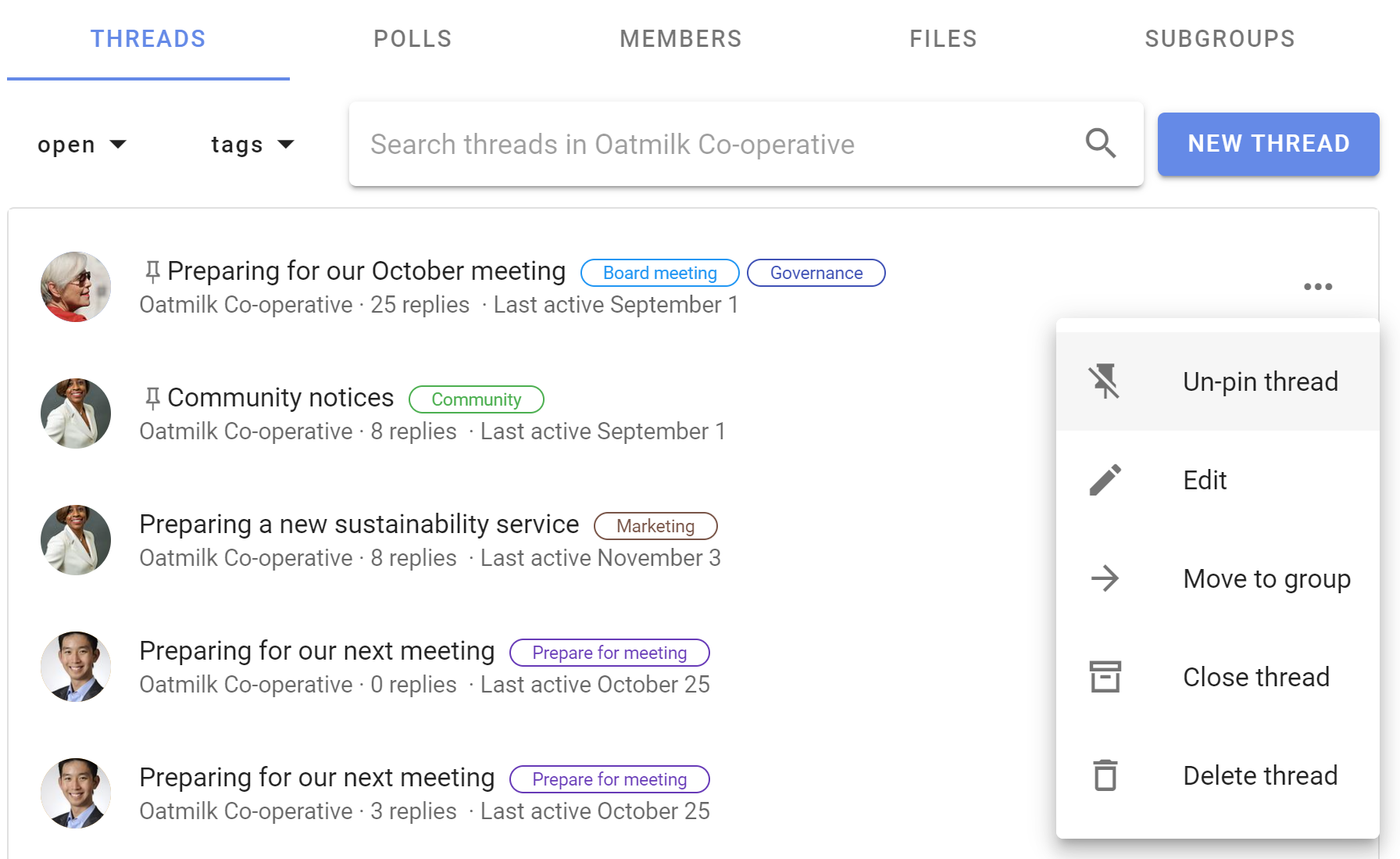Screen dimensions: 1400x859
Task: Click the archive box Close thread icon
Action: click(x=1105, y=677)
